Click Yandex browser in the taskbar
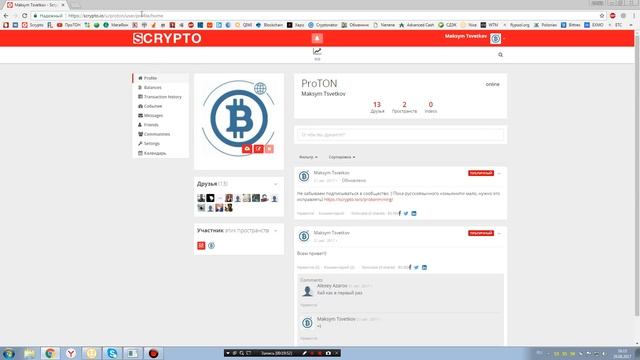Screen dimensions: 640x360 pos(71,353)
